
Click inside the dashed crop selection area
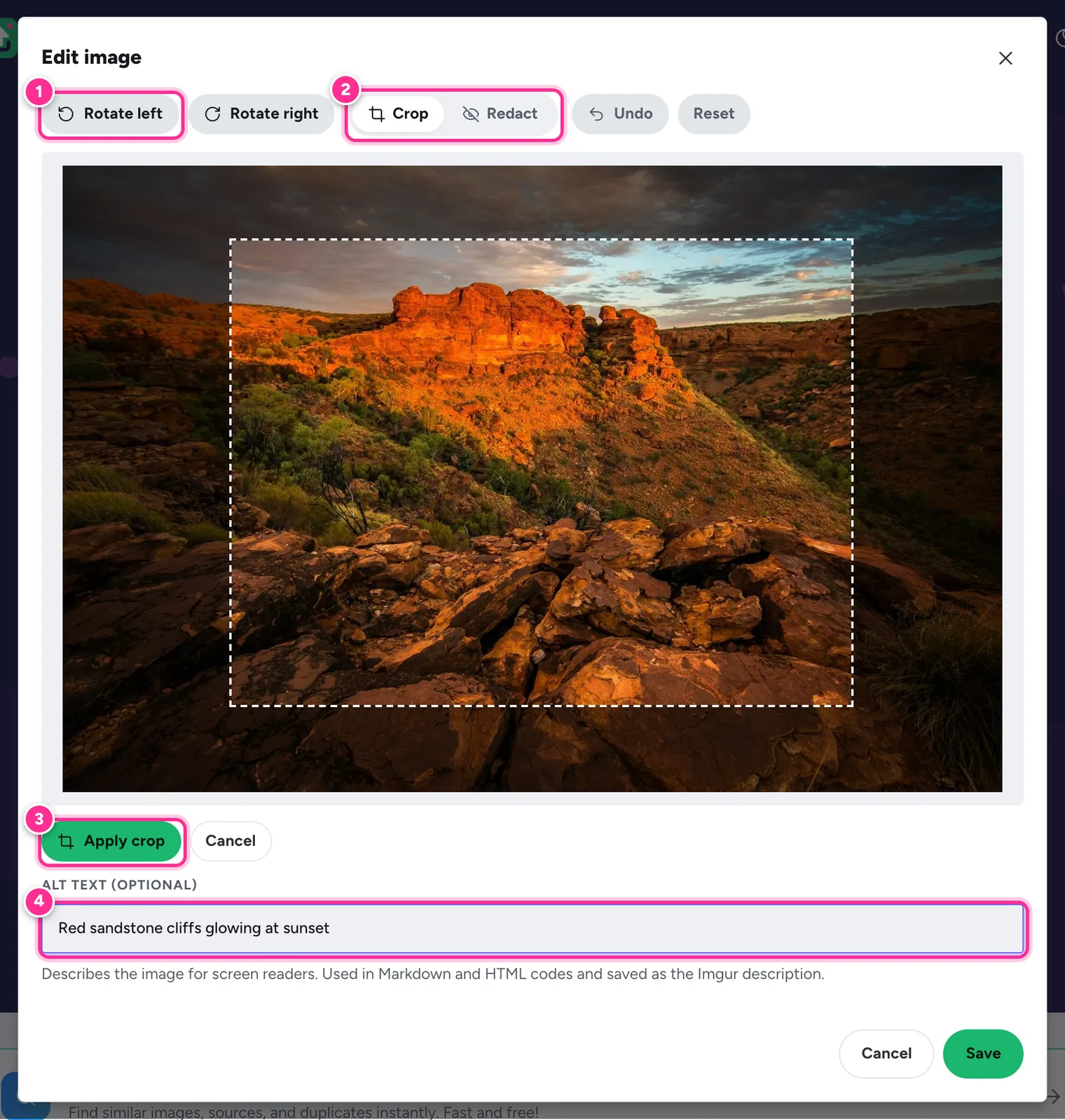coord(542,472)
